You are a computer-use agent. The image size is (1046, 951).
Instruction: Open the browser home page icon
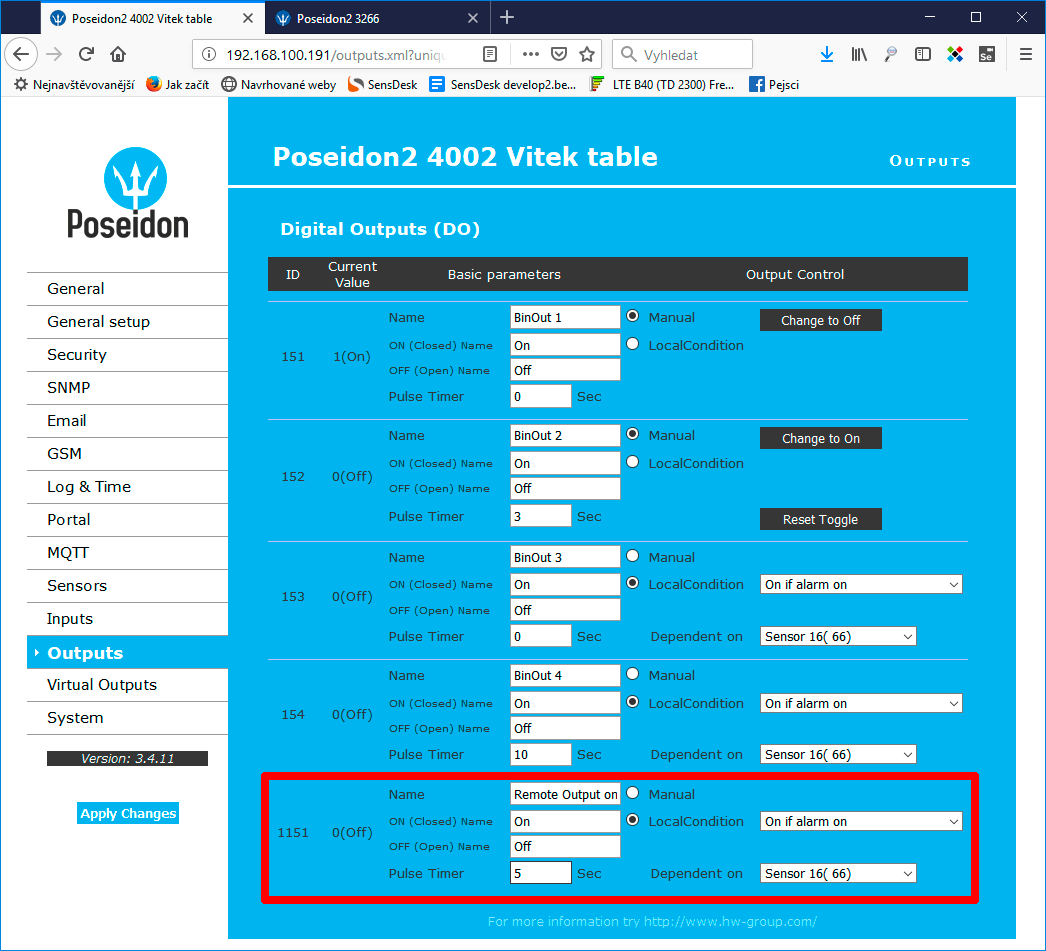118,54
